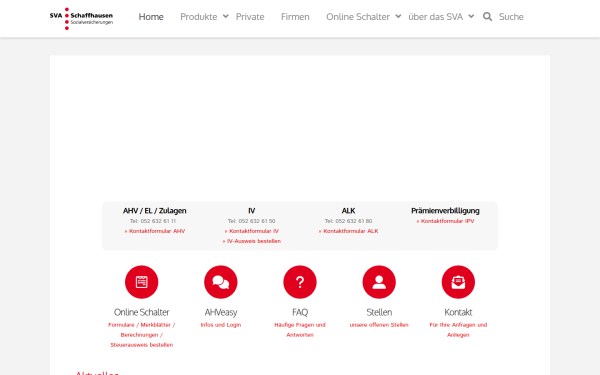This screenshot has width=600, height=375.
Task: Click the AHVeasy heading text
Action: point(221,312)
